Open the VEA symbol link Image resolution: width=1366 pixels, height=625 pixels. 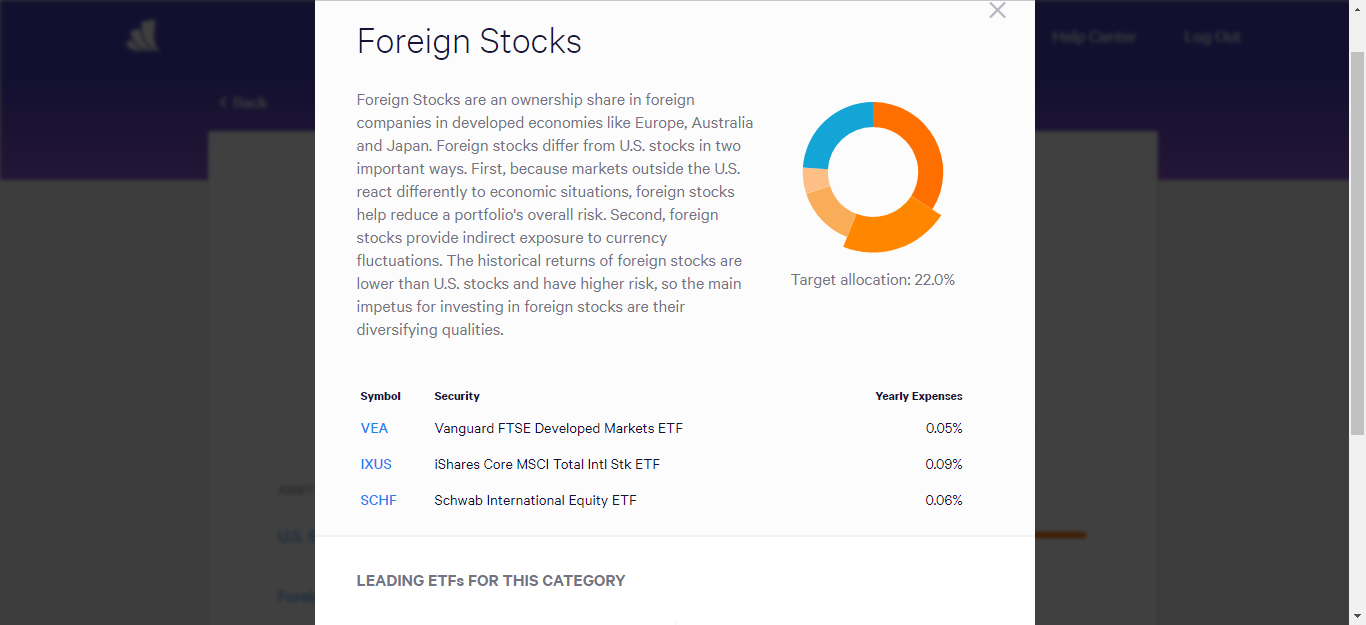pyautogui.click(x=374, y=428)
